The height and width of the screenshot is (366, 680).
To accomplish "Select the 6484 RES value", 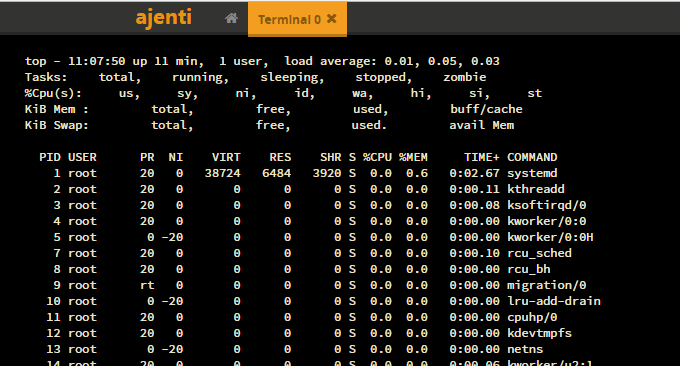I will (277, 173).
